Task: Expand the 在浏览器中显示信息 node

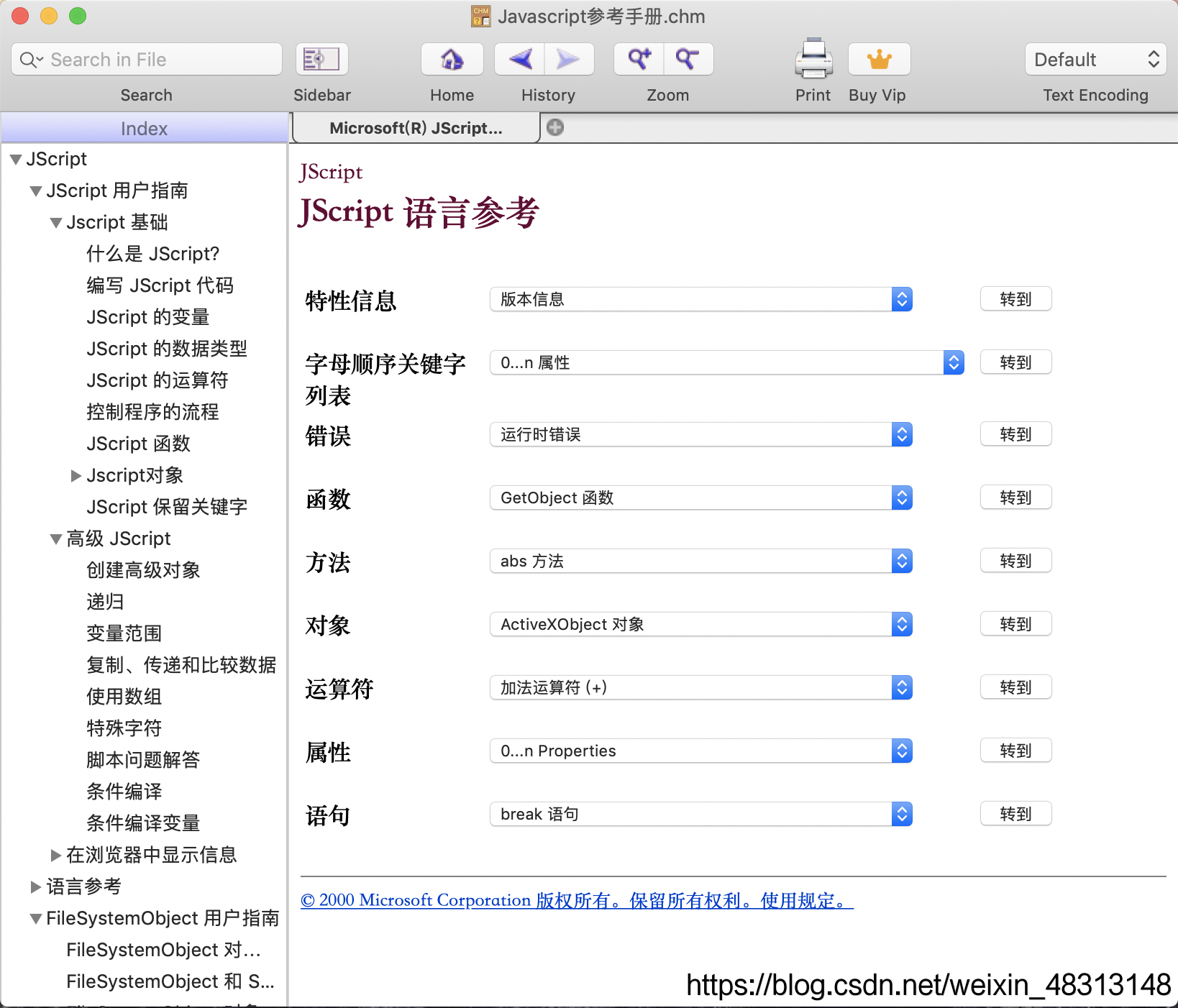Action: pos(56,856)
